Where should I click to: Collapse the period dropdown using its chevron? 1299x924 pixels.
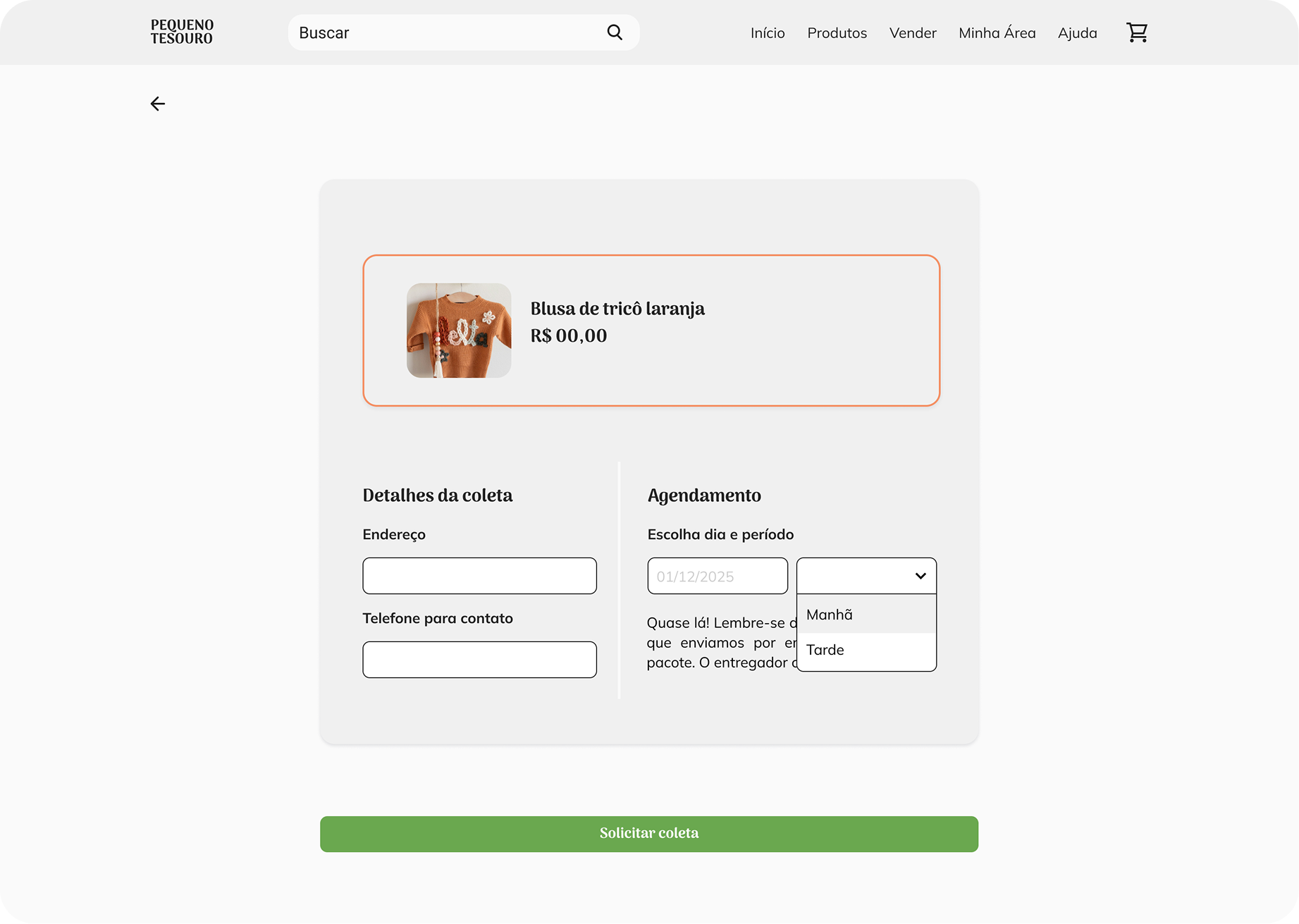point(920,576)
